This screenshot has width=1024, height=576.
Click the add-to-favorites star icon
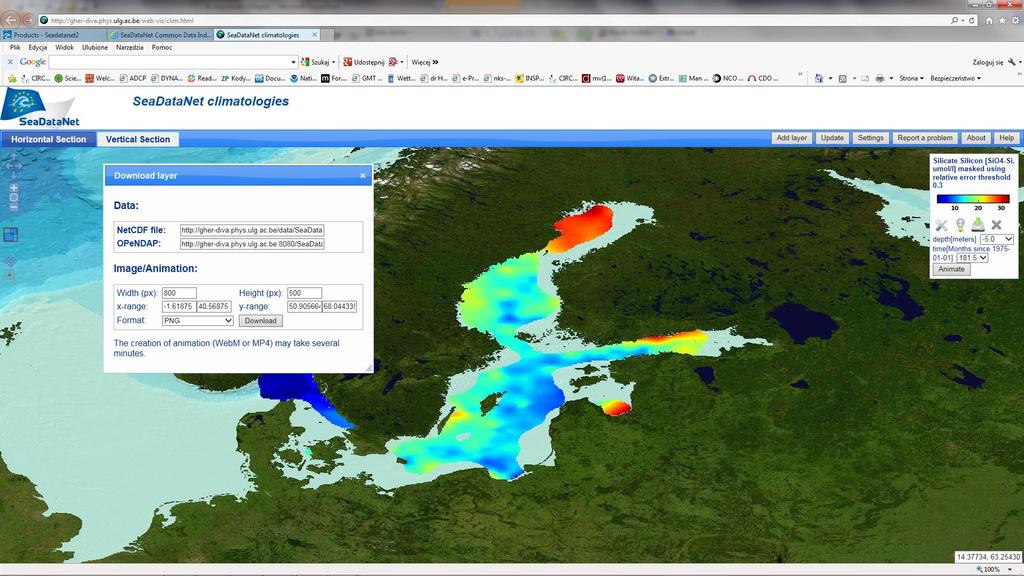tap(12, 78)
